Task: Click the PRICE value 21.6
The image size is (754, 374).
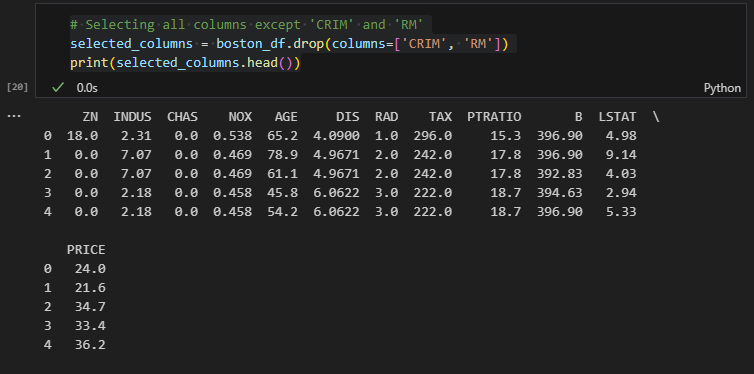Action: (90, 288)
